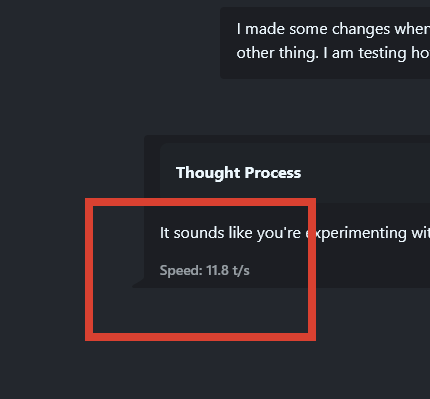This screenshot has height=399, width=430.
Task: Click the Thought Process panel beside its title
Action: click(x=367, y=173)
